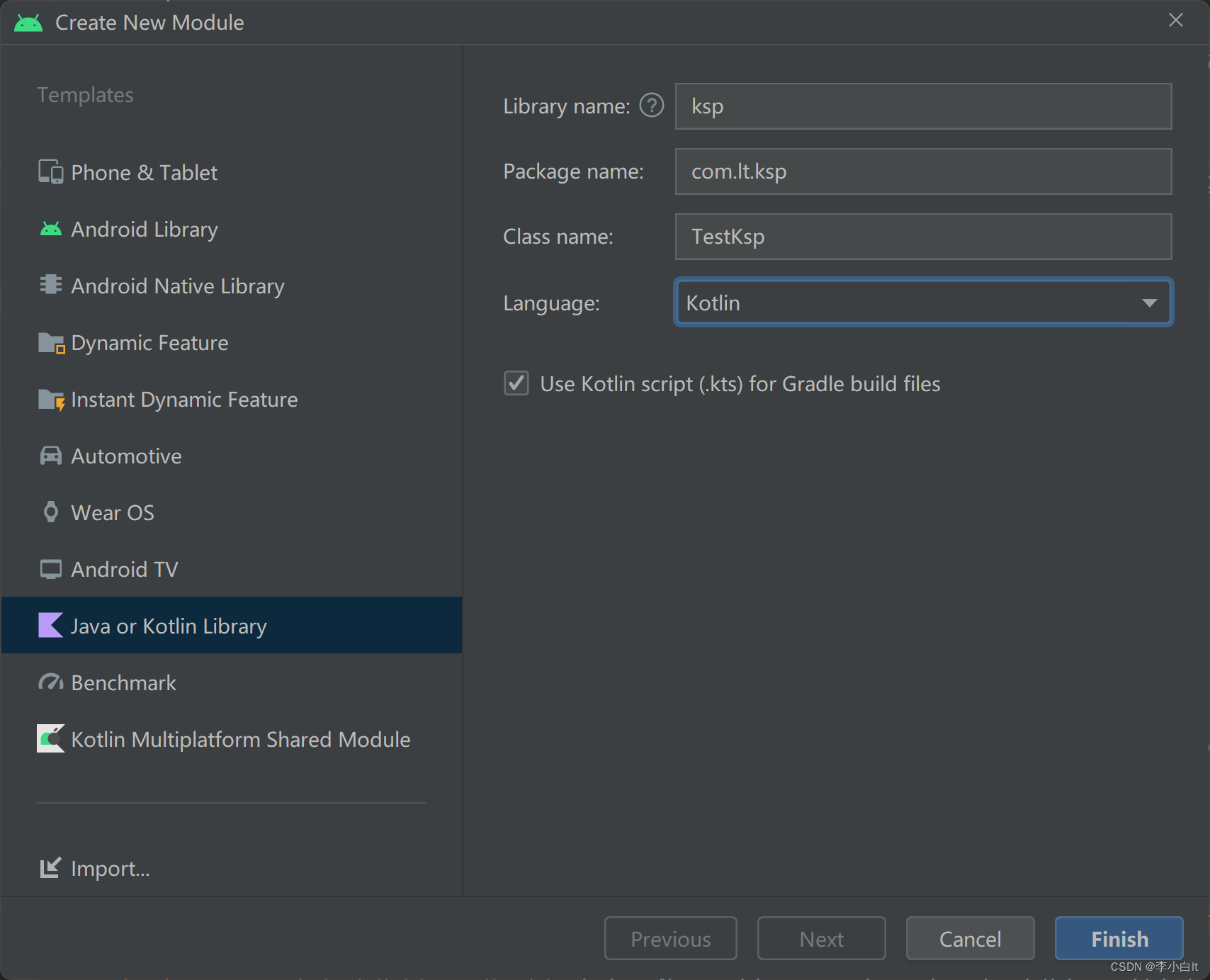Choose Benchmark template
Image resolution: width=1210 pixels, height=980 pixels.
232,682
